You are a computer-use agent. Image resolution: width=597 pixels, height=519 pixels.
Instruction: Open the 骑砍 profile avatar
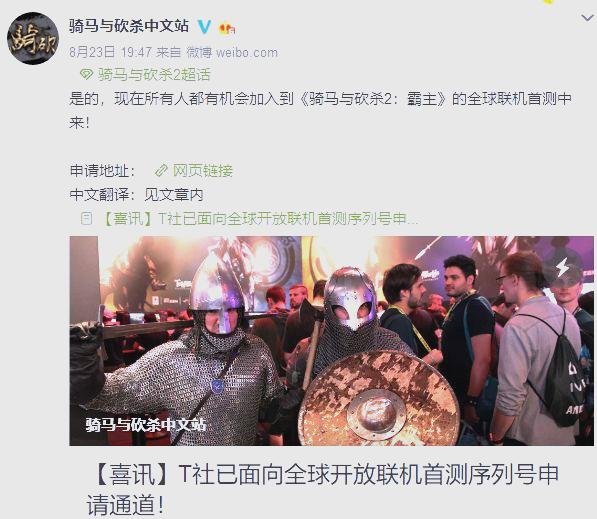pos(33,38)
